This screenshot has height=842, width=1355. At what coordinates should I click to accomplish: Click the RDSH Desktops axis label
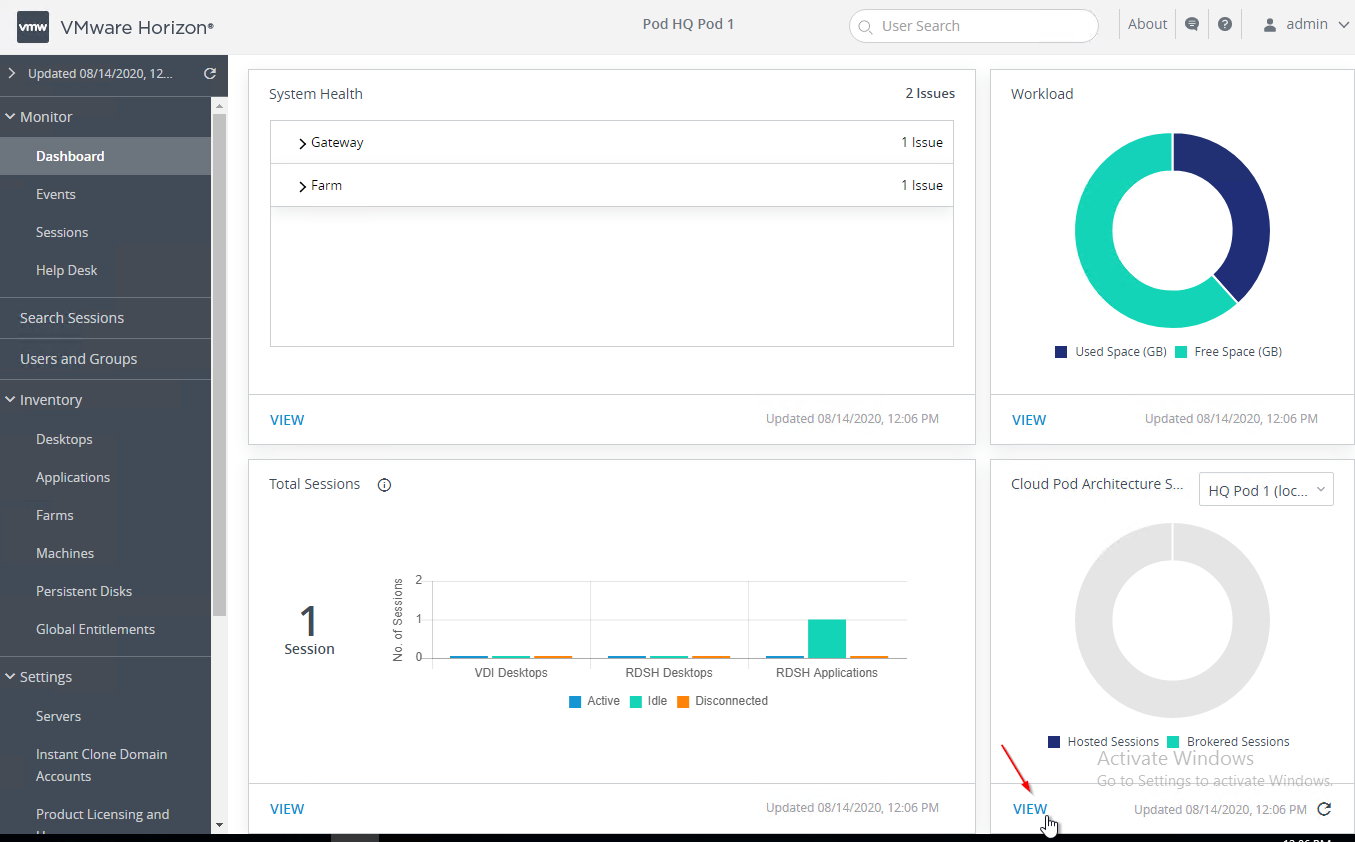tap(669, 673)
